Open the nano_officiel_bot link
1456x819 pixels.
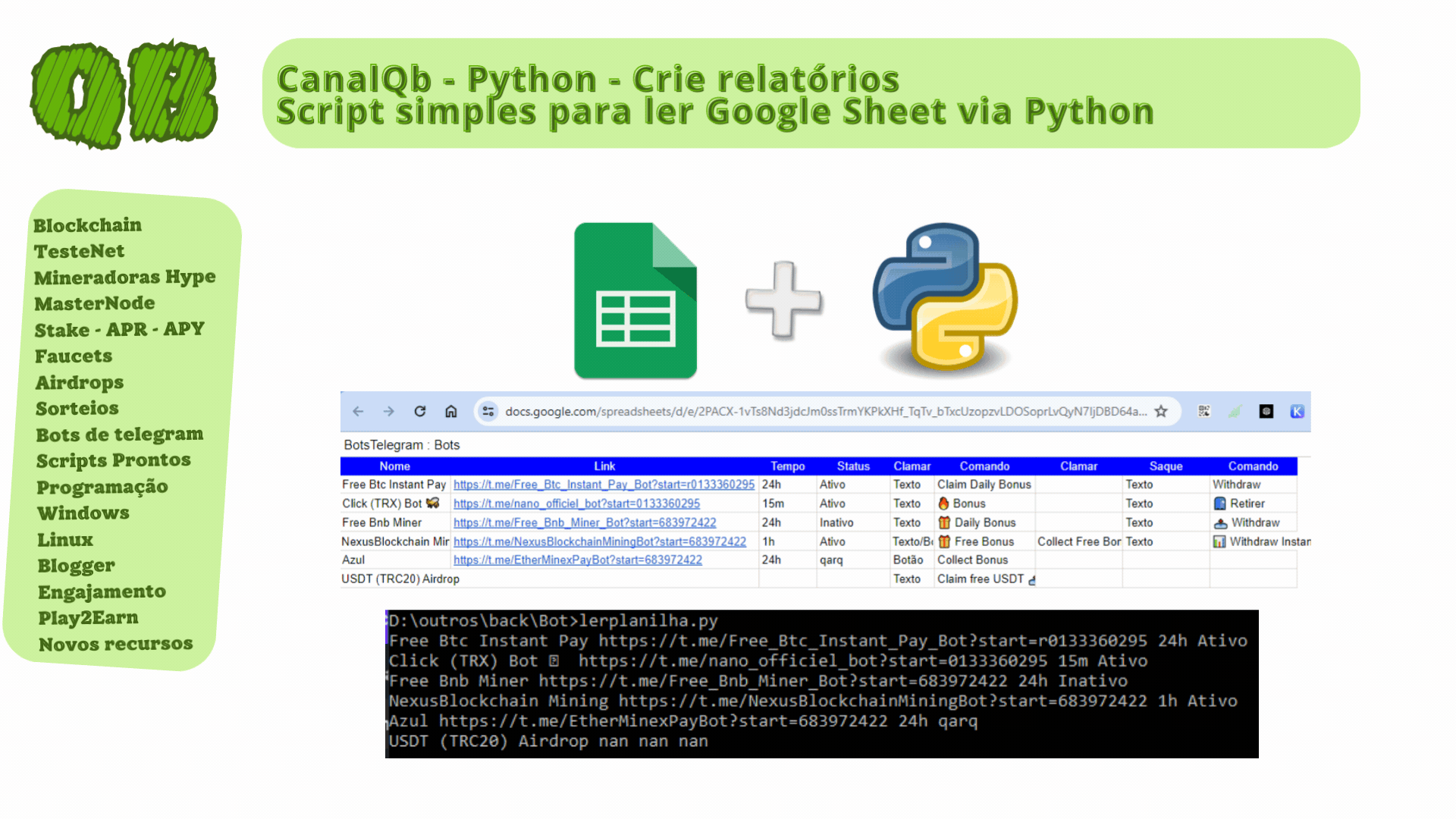click(x=577, y=504)
